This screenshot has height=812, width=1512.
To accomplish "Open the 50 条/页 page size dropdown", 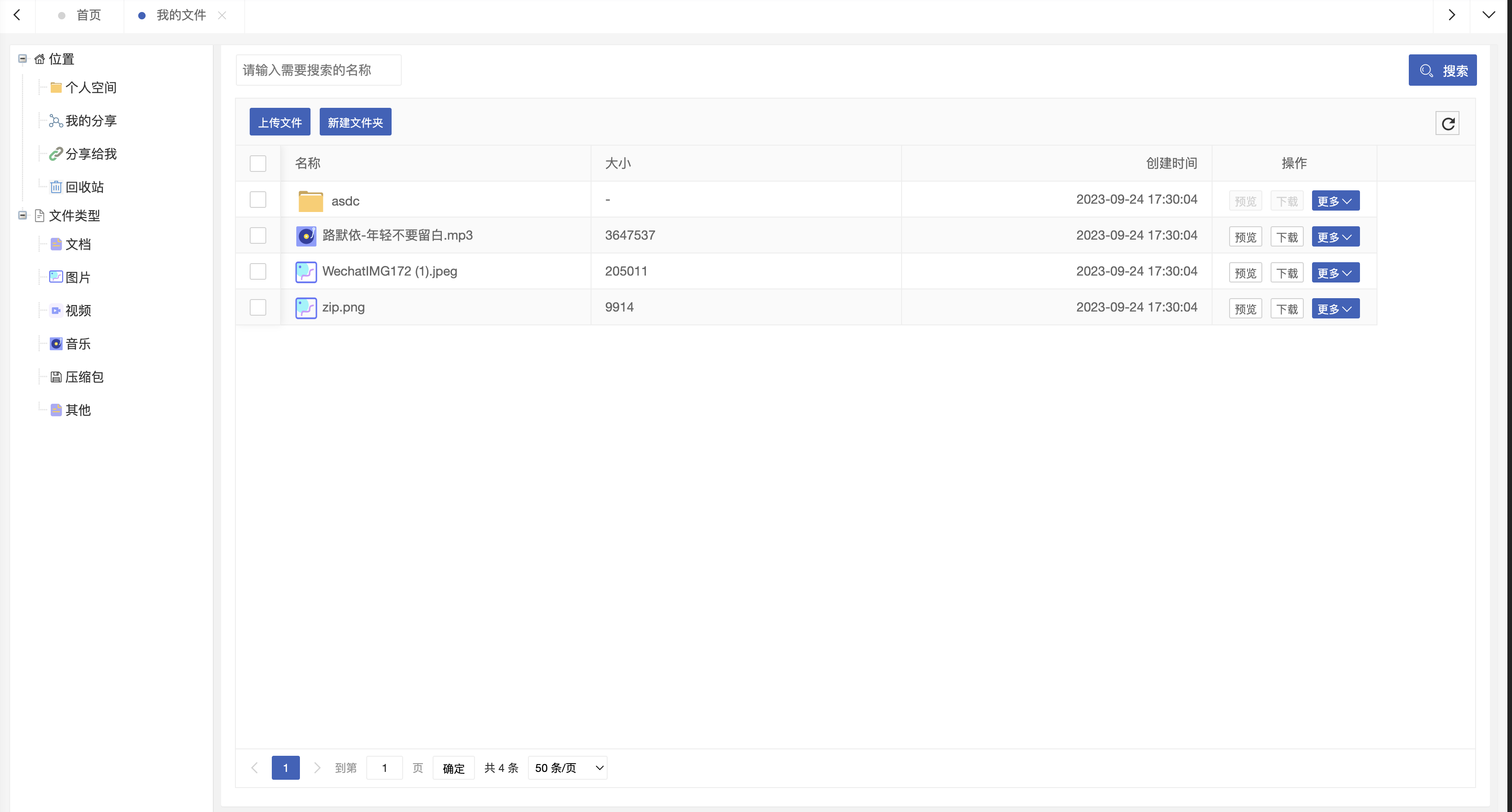I will tap(567, 768).
